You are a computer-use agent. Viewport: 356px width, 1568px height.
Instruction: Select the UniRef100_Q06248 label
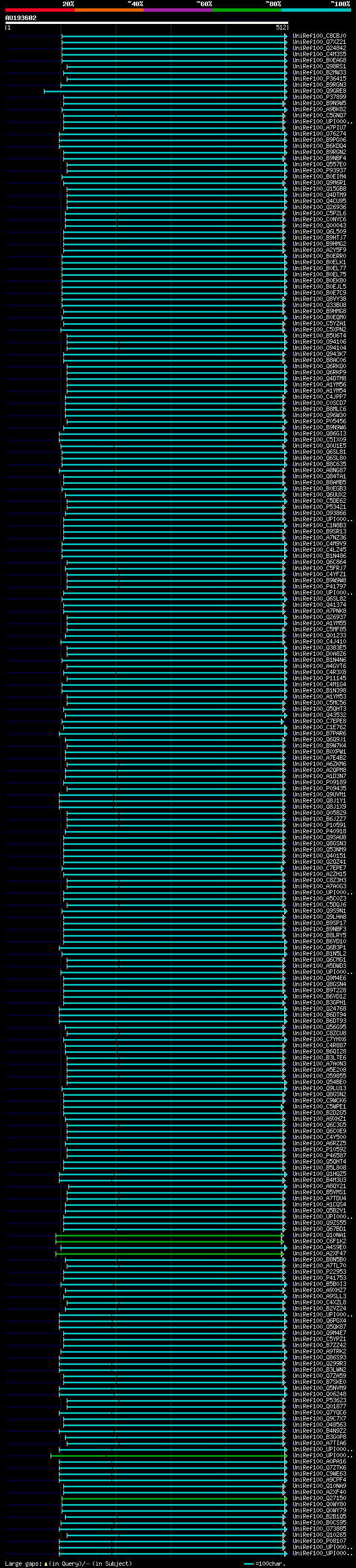pyautogui.click(x=319, y=1393)
